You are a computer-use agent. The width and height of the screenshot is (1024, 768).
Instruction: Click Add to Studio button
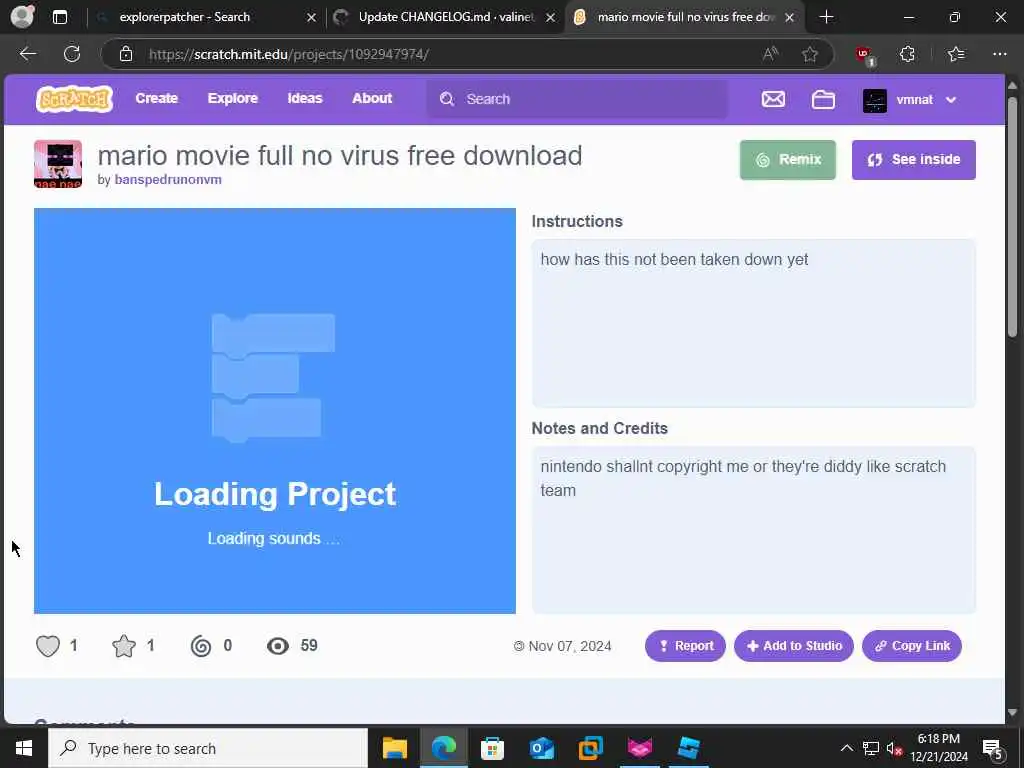tap(793, 646)
